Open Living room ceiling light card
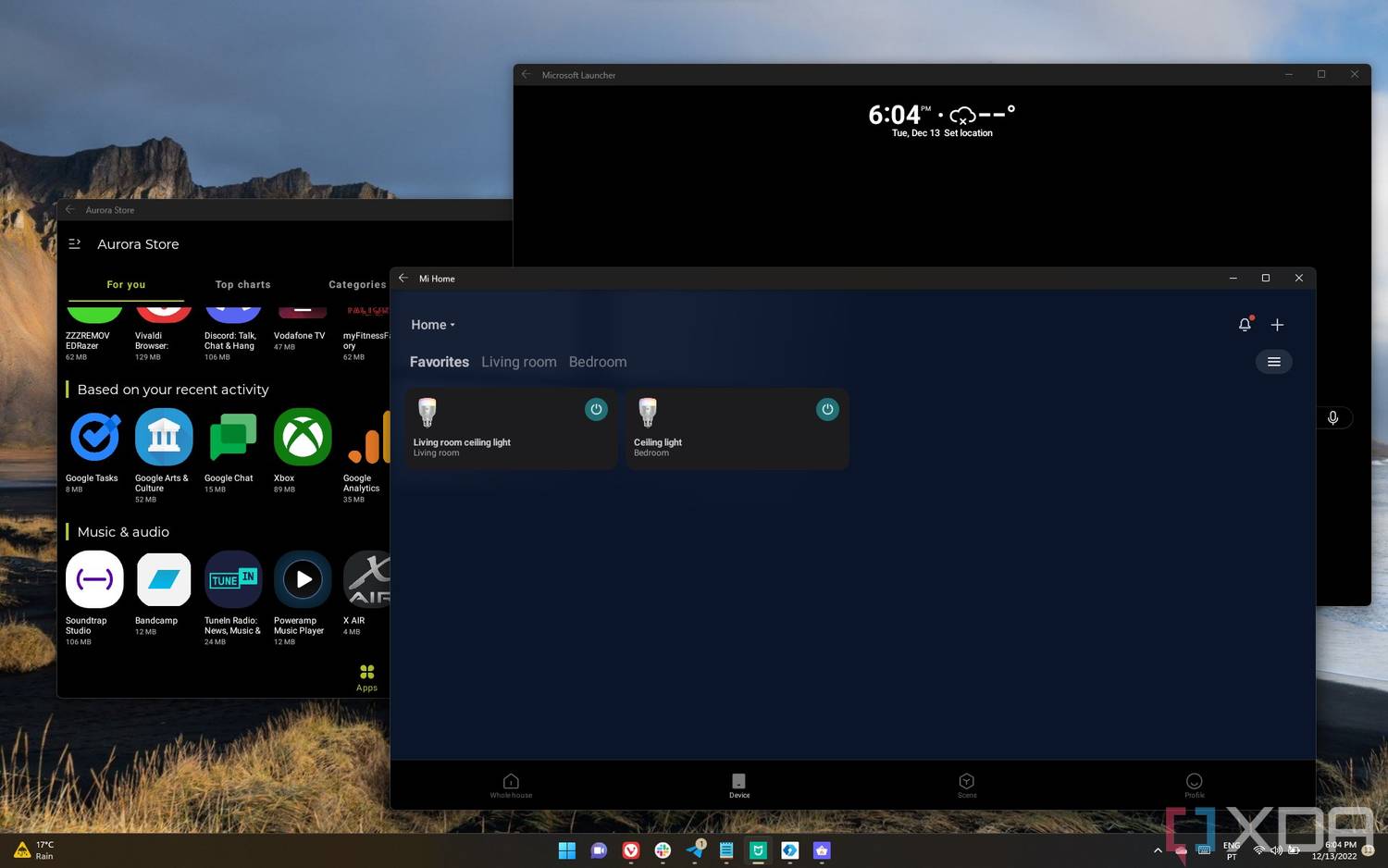 (511, 428)
